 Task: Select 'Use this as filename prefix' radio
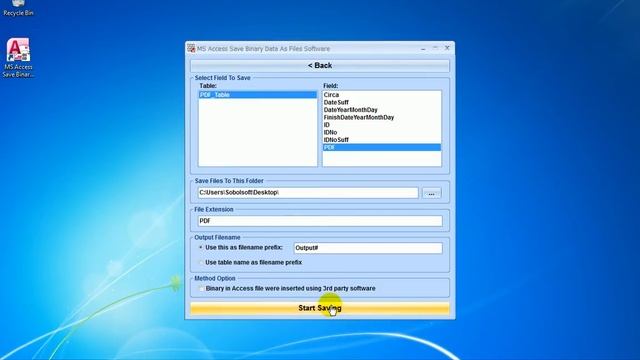pos(201,247)
